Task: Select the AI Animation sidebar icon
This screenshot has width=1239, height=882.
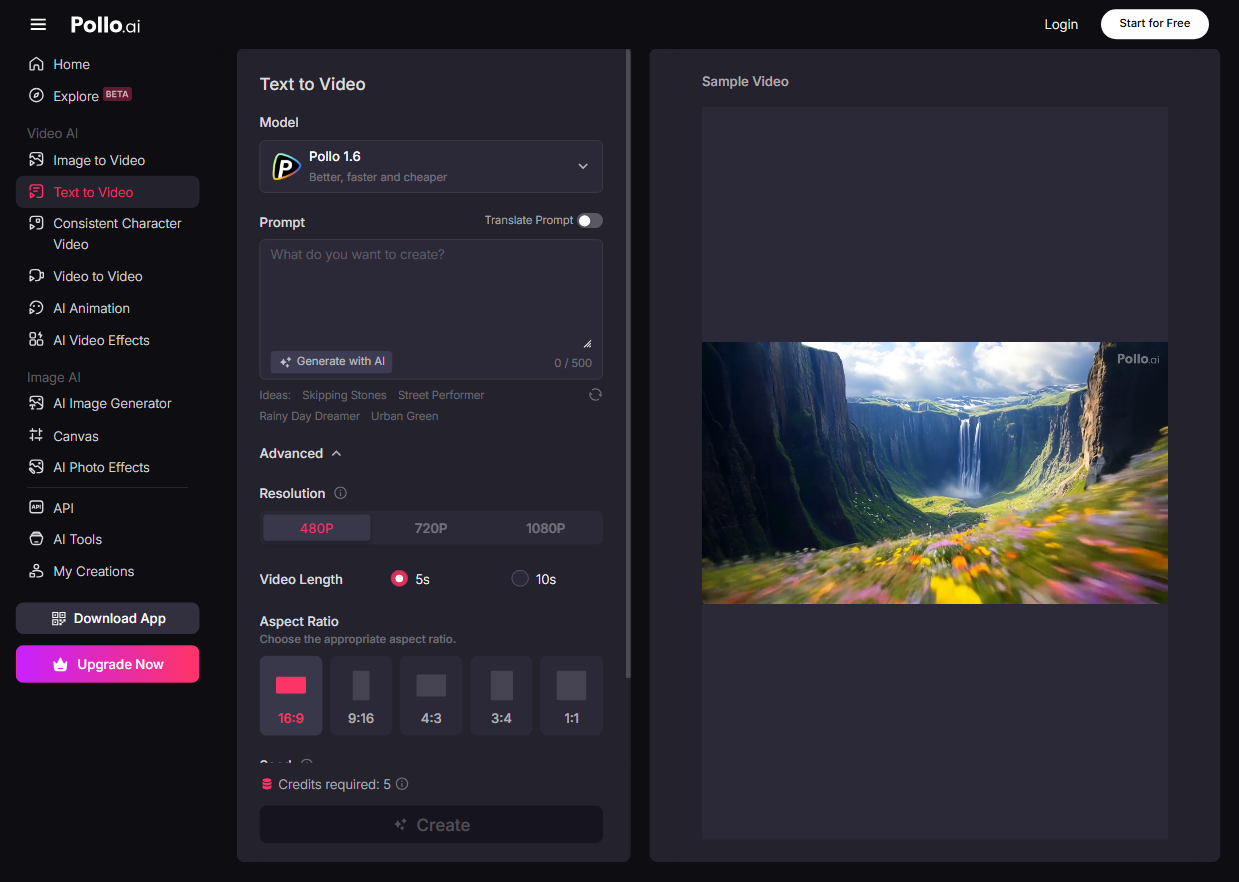Action: [36, 308]
